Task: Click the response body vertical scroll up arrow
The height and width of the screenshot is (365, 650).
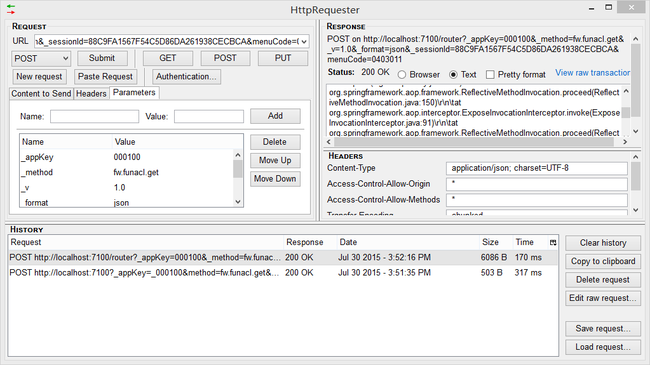Action: (626, 91)
